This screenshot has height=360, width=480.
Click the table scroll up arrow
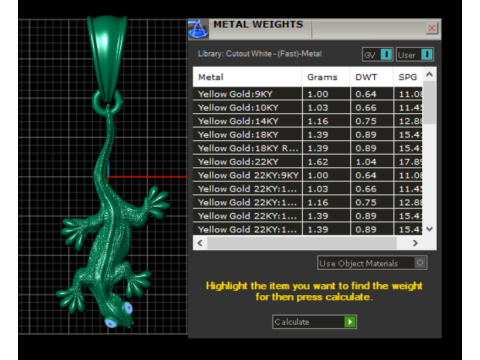point(429,74)
